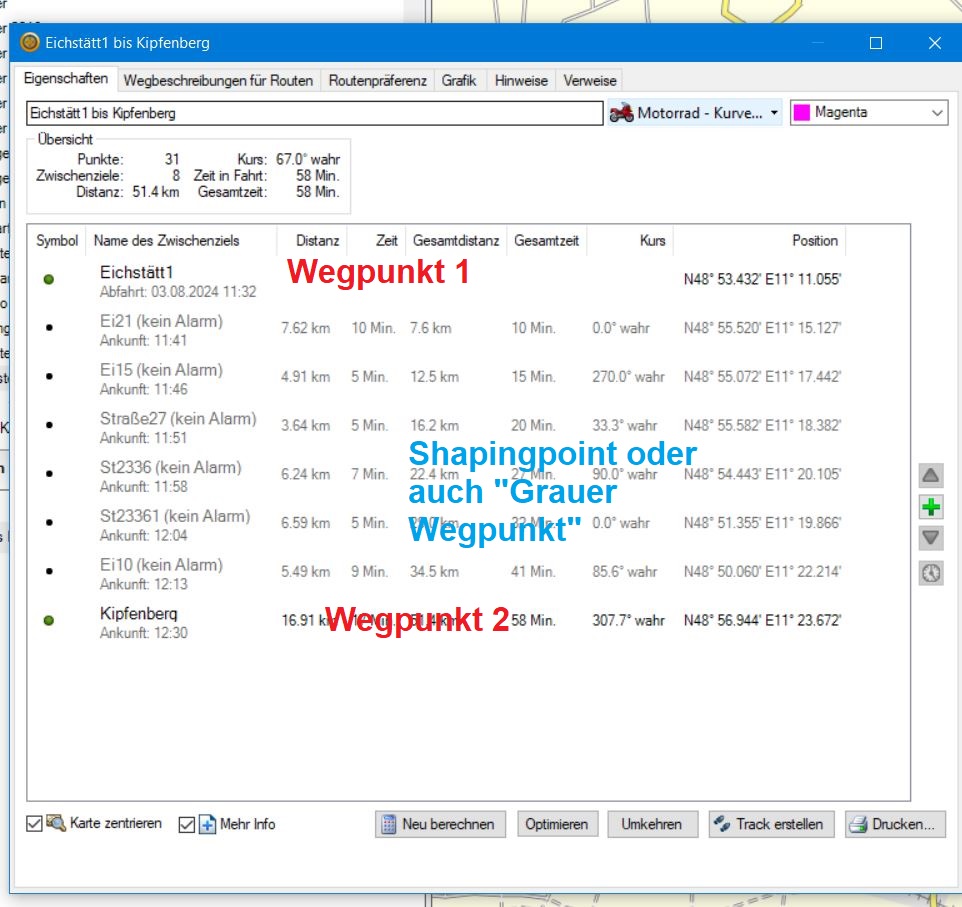Viewport: 962px width, 907px height.
Task: Click the black dot symbol for Ei21
Action: click(49, 328)
